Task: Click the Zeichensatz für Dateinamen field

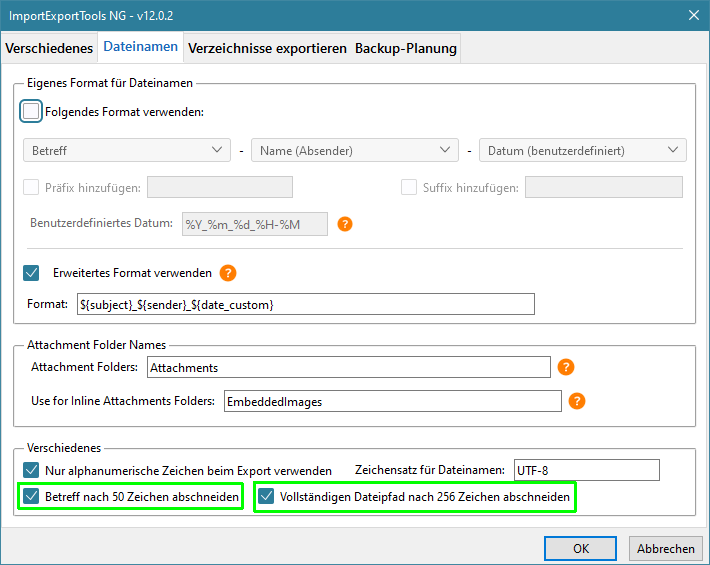Action: [x=586, y=470]
